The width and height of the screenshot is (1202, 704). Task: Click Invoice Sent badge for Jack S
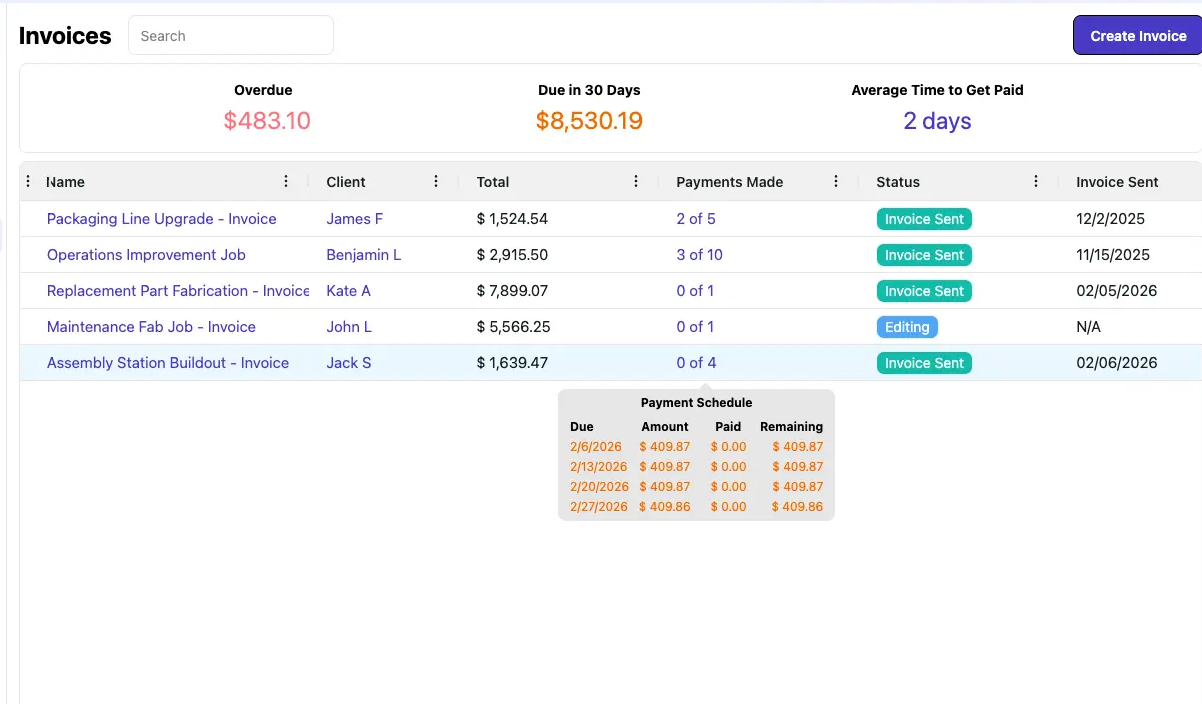(x=924, y=363)
